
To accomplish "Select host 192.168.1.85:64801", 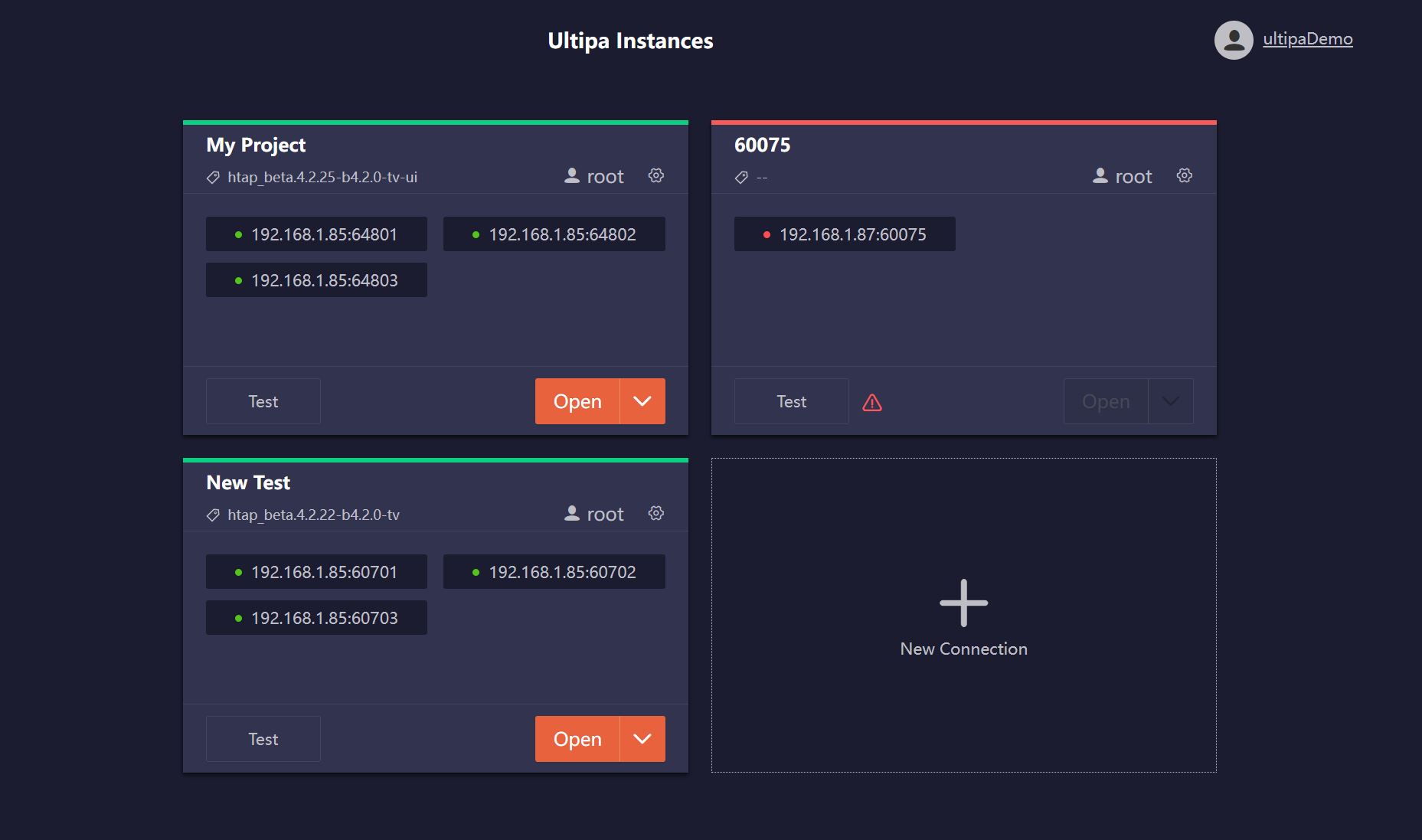I will pyautogui.click(x=316, y=234).
